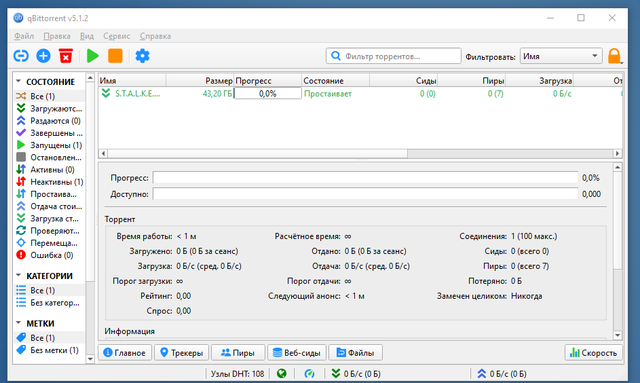640x383 pixels.
Task: Click the download icon of the S.T.A.L.K.E... torrent
Action: pos(106,94)
